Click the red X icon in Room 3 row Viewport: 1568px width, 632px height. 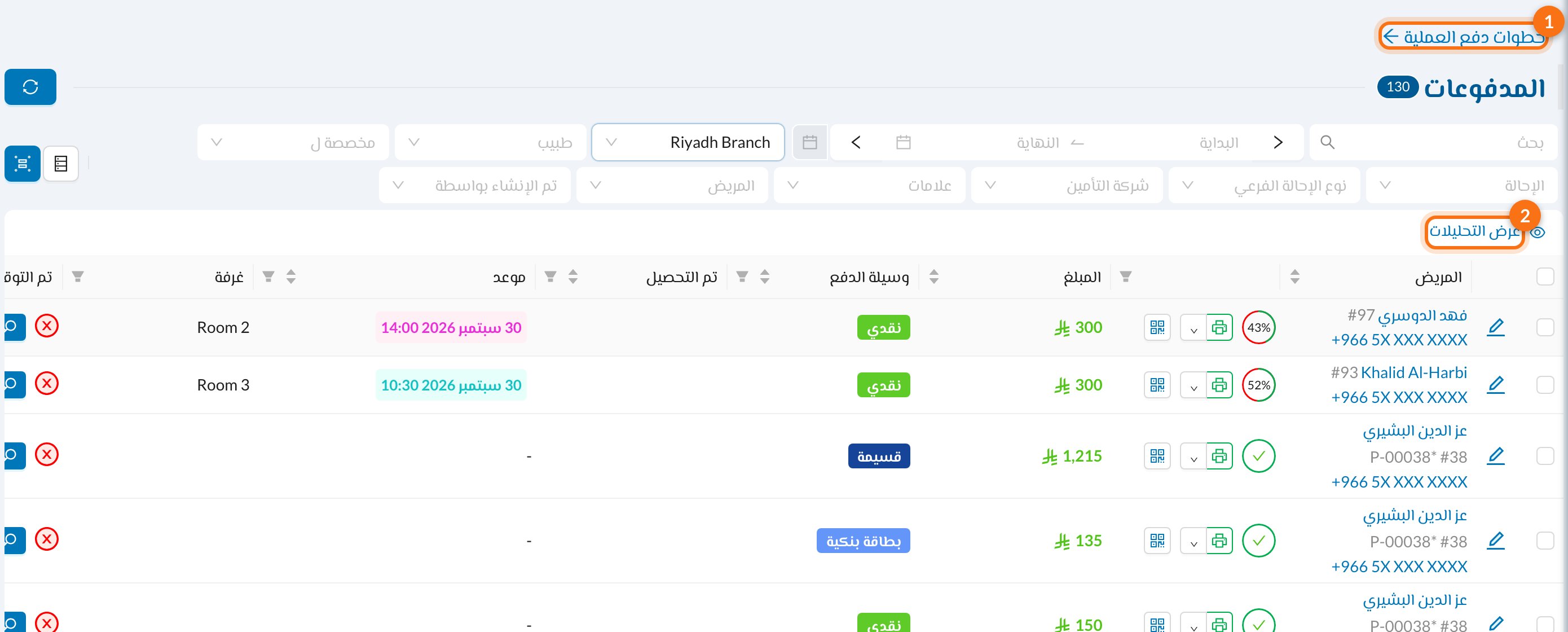(x=47, y=384)
